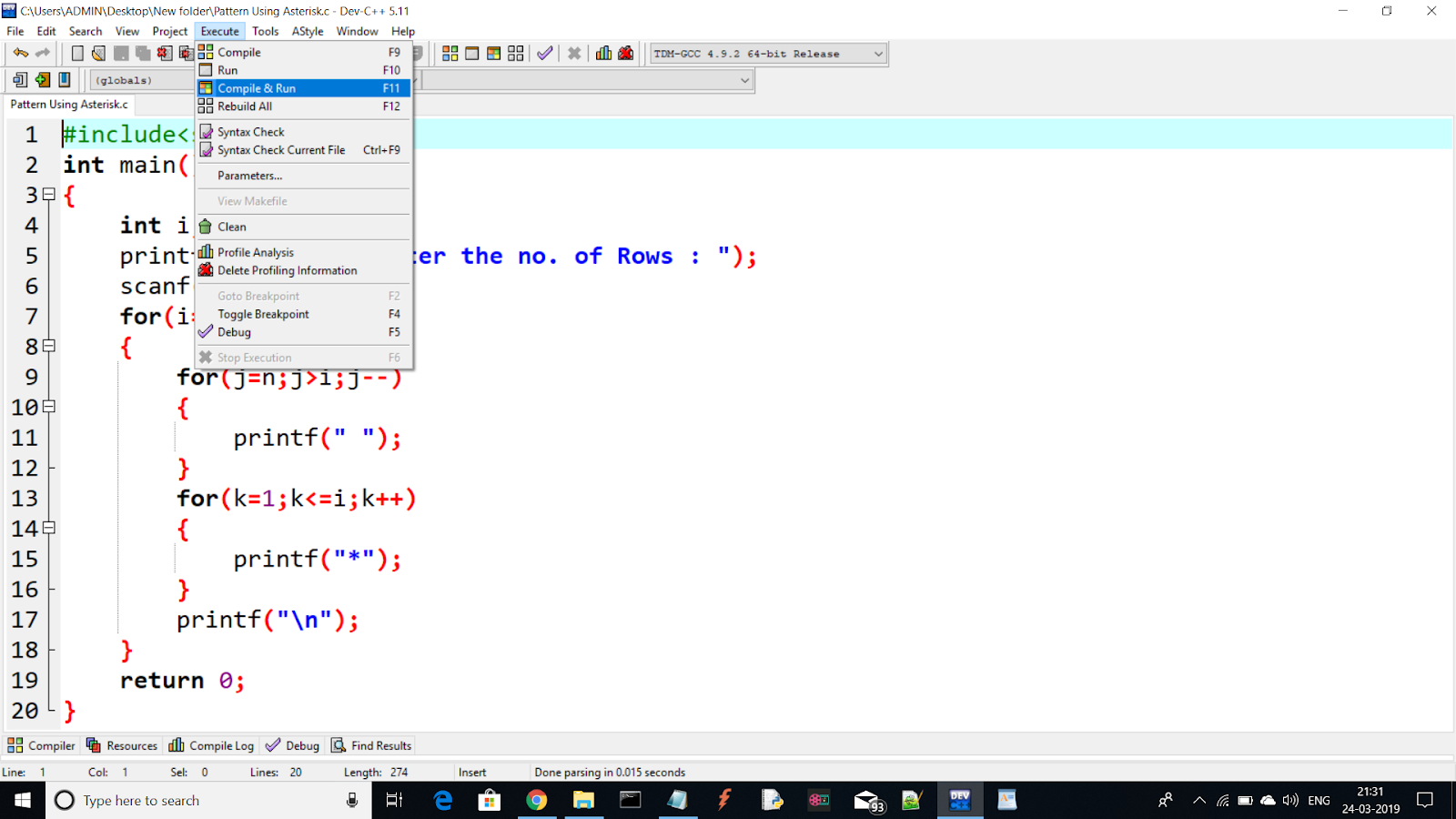
Task: Open the File menu
Action: click(x=15, y=31)
